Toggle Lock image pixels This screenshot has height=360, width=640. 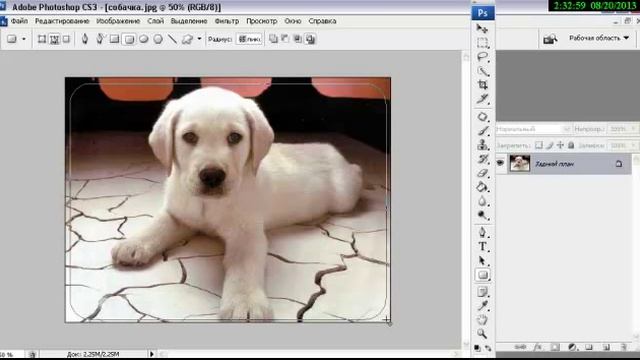click(x=550, y=145)
